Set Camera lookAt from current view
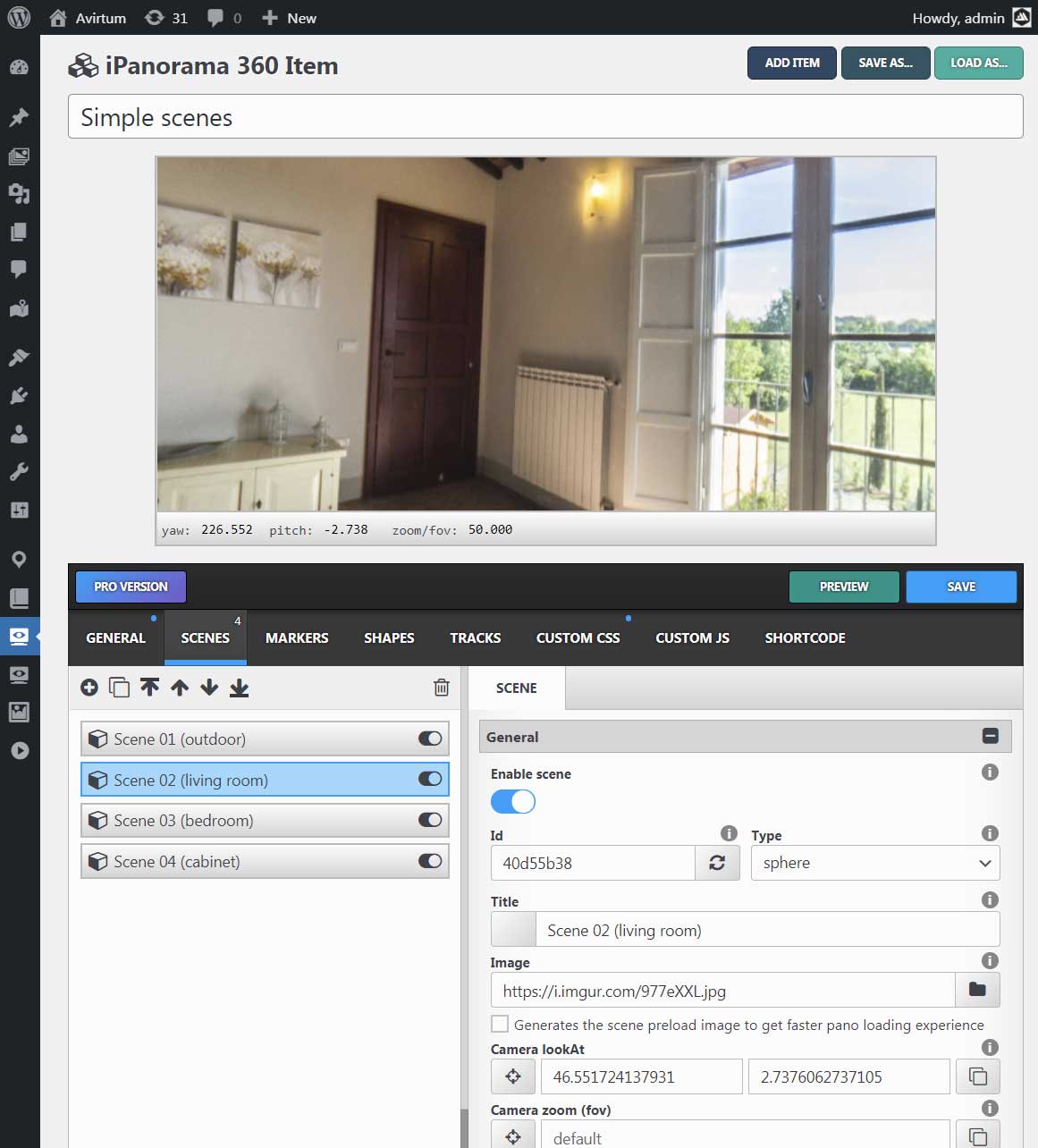This screenshot has width=1038, height=1148. click(x=513, y=1076)
